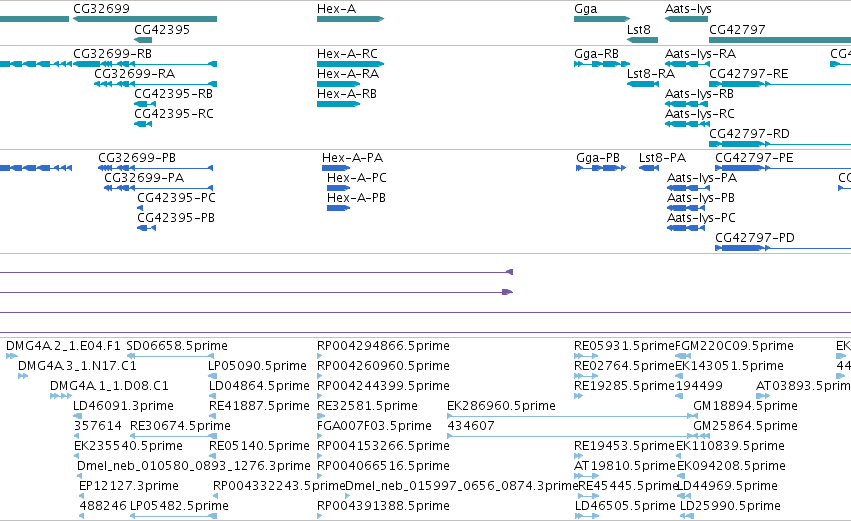Click protein Hex-A-PB
Screen dimensions: 851x521
click(356, 198)
